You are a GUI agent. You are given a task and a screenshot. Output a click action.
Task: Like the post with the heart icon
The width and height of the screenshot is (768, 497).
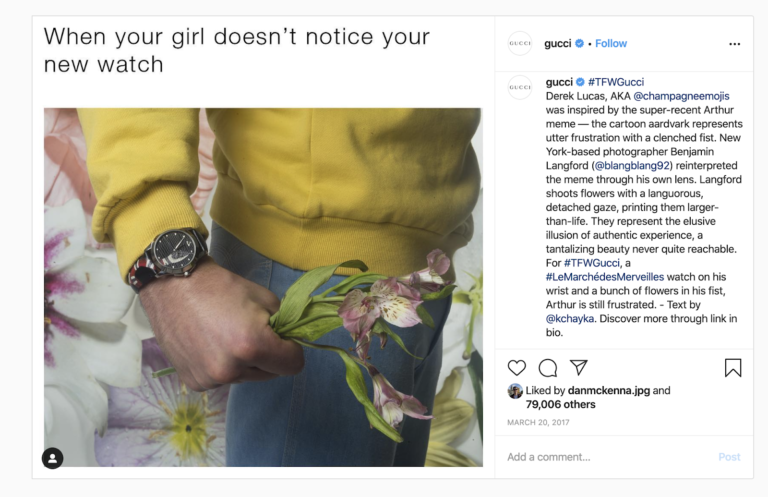click(x=517, y=368)
